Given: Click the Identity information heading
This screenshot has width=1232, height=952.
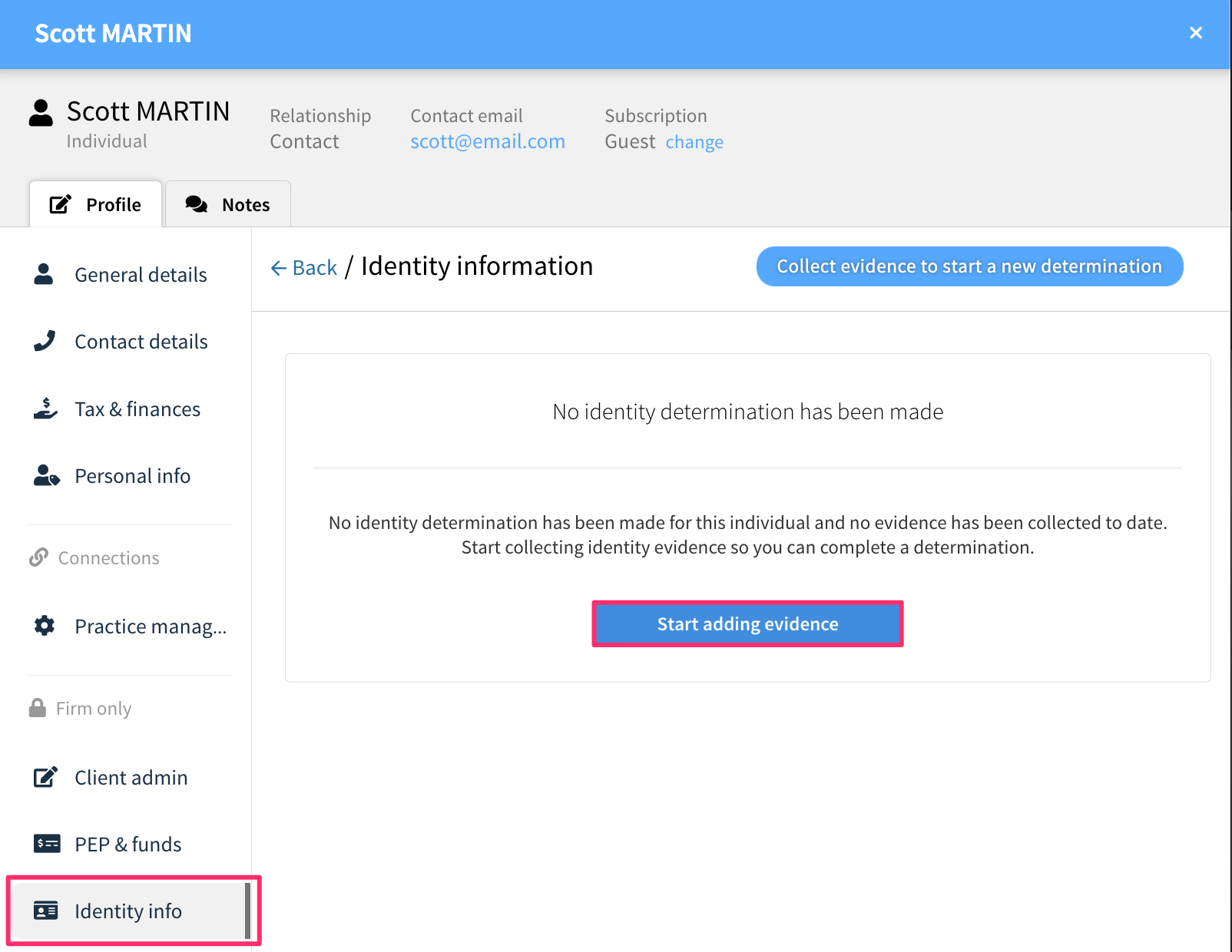Looking at the screenshot, I should (x=477, y=266).
